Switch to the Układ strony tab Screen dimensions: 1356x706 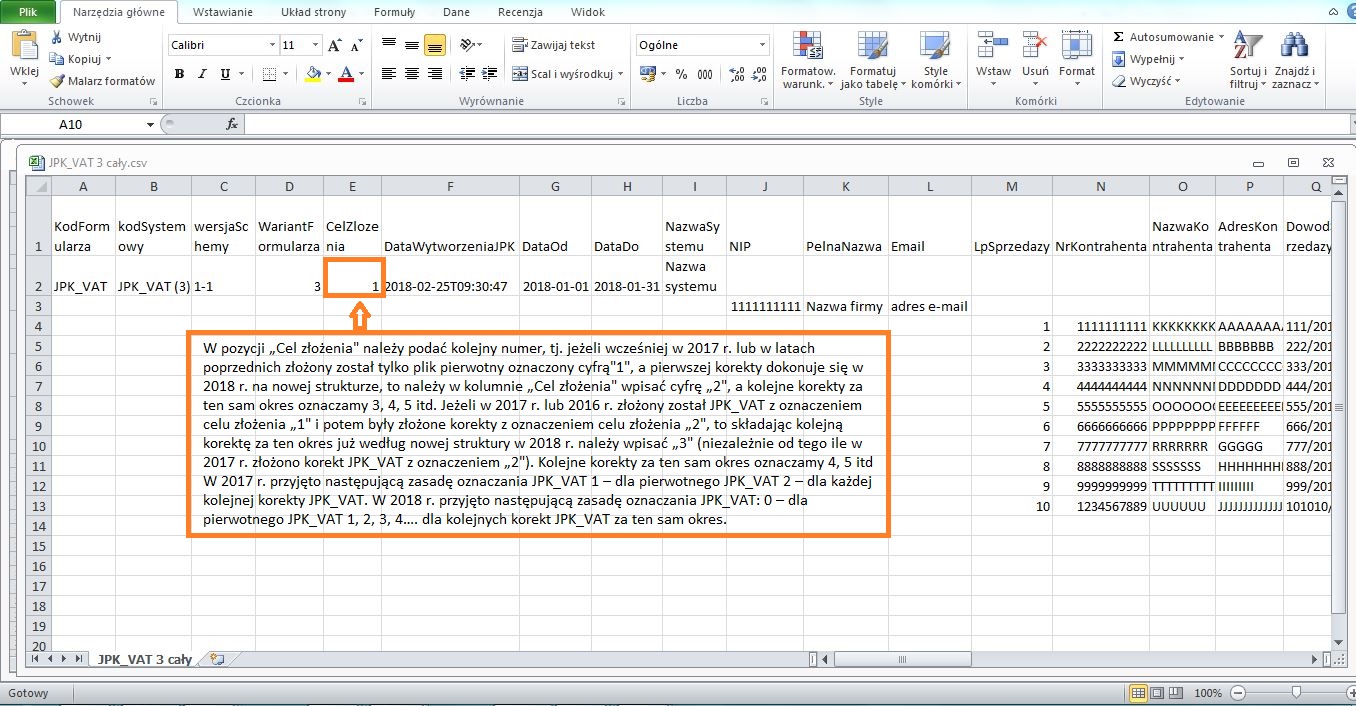tap(314, 12)
